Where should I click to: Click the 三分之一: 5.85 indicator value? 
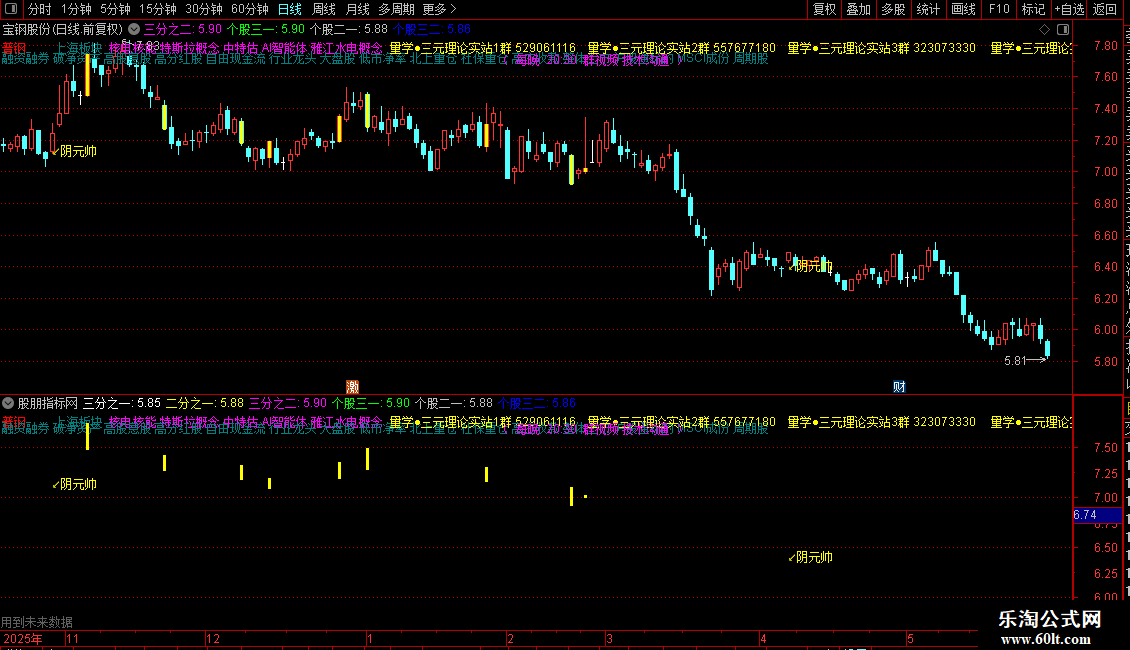[x=122, y=403]
